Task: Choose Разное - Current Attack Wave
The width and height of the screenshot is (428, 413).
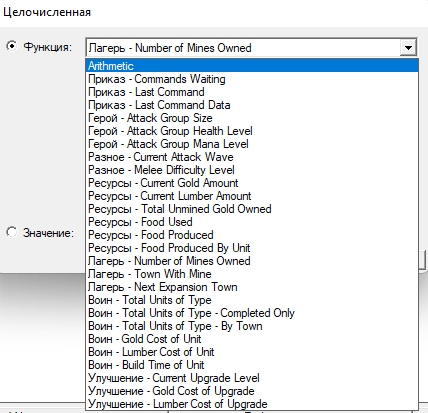Action: (252, 157)
